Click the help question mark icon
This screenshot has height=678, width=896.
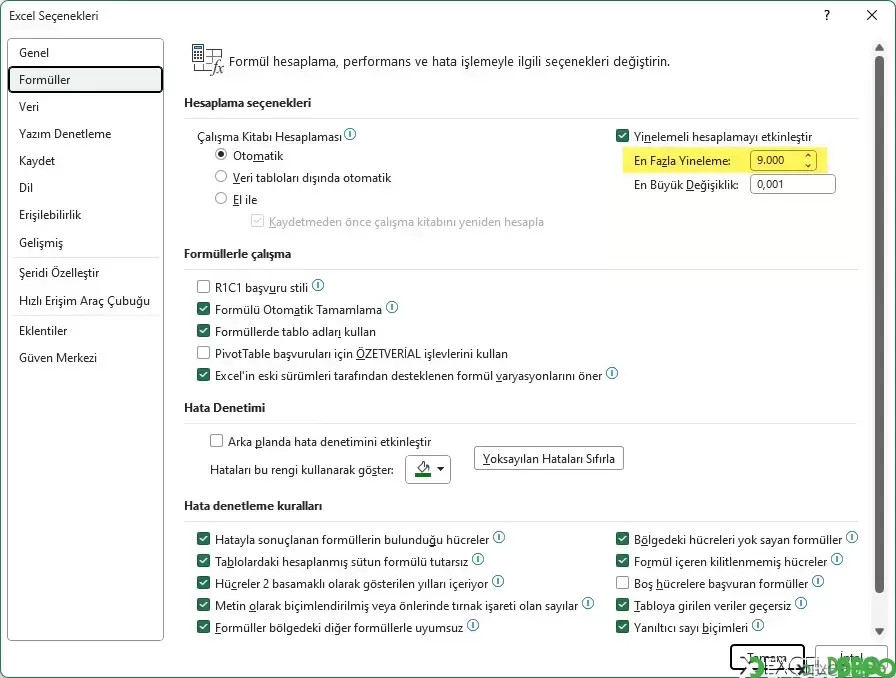827,15
